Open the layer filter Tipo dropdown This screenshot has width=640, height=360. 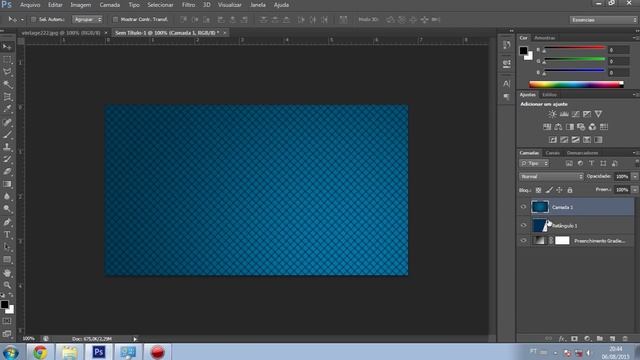[534, 163]
